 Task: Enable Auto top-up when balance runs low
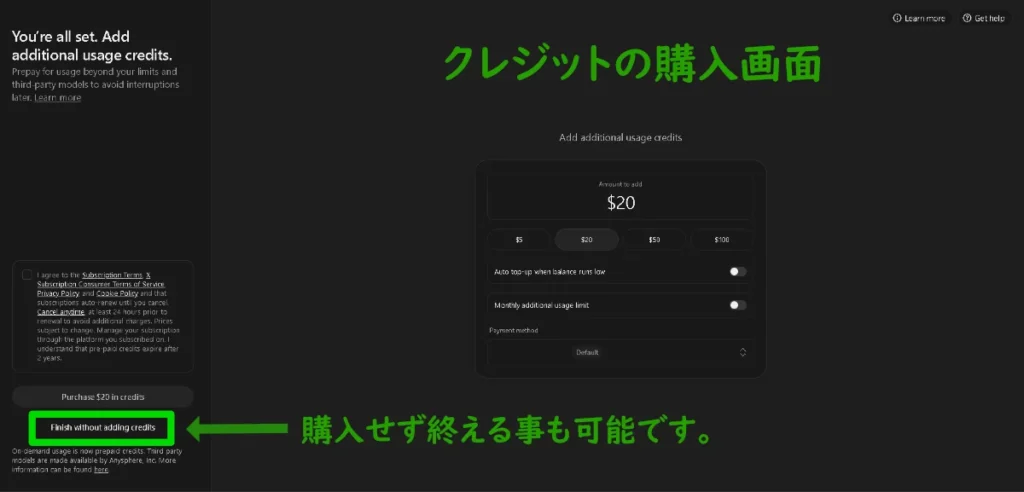(738, 271)
